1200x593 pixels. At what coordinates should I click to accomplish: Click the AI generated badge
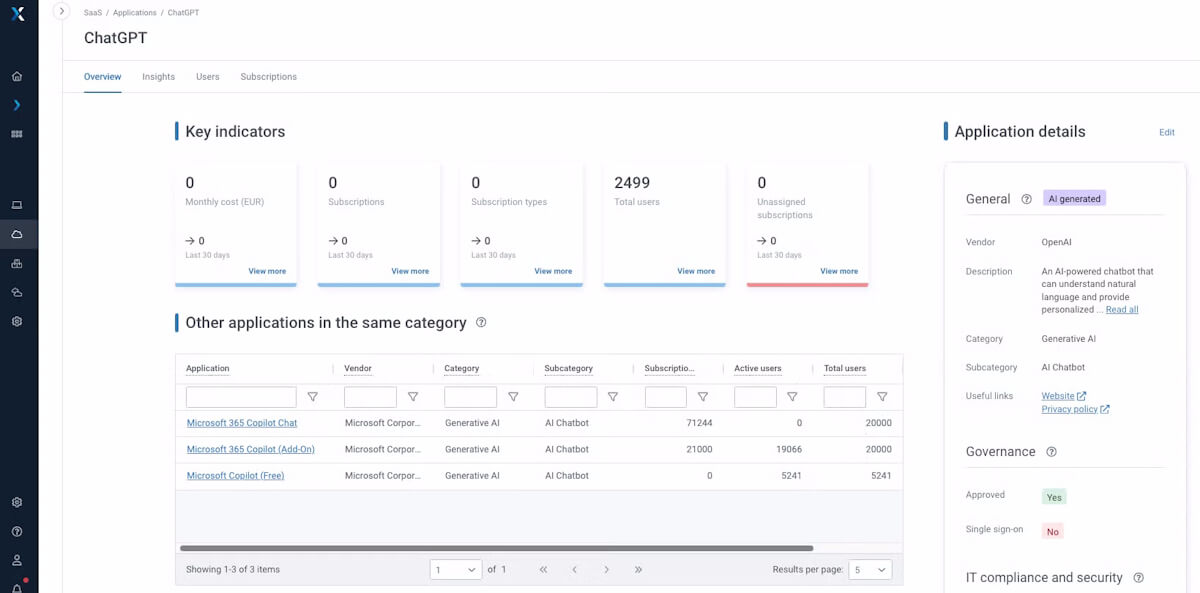pos(1074,199)
